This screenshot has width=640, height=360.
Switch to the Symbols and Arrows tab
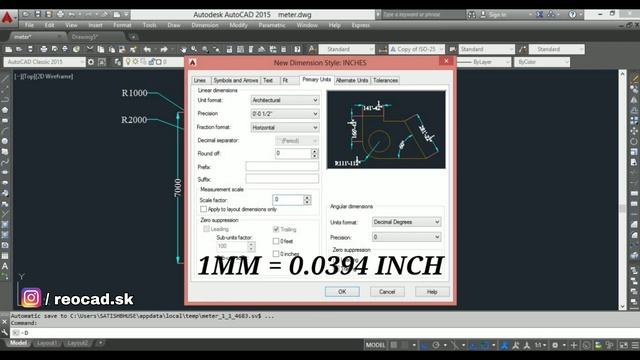click(236, 80)
